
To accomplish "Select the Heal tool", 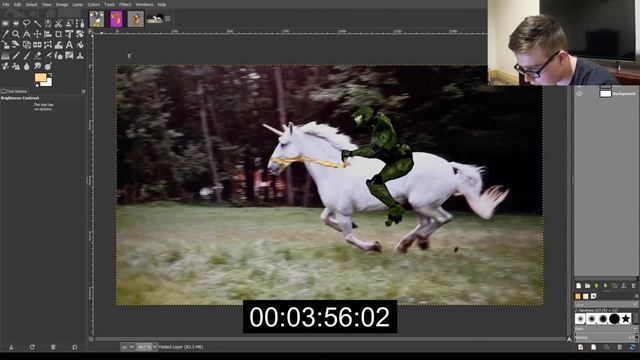I will pos(5,66).
